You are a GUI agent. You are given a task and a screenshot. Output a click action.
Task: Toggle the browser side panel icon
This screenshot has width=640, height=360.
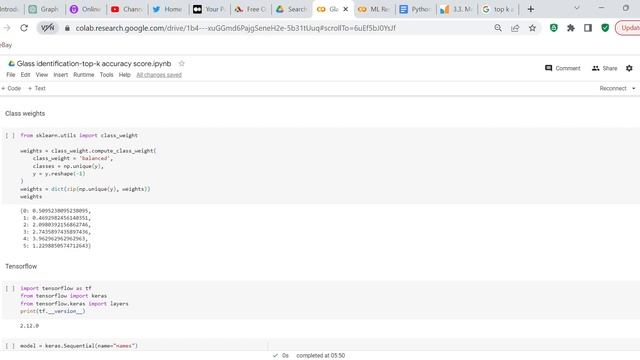[588, 28]
